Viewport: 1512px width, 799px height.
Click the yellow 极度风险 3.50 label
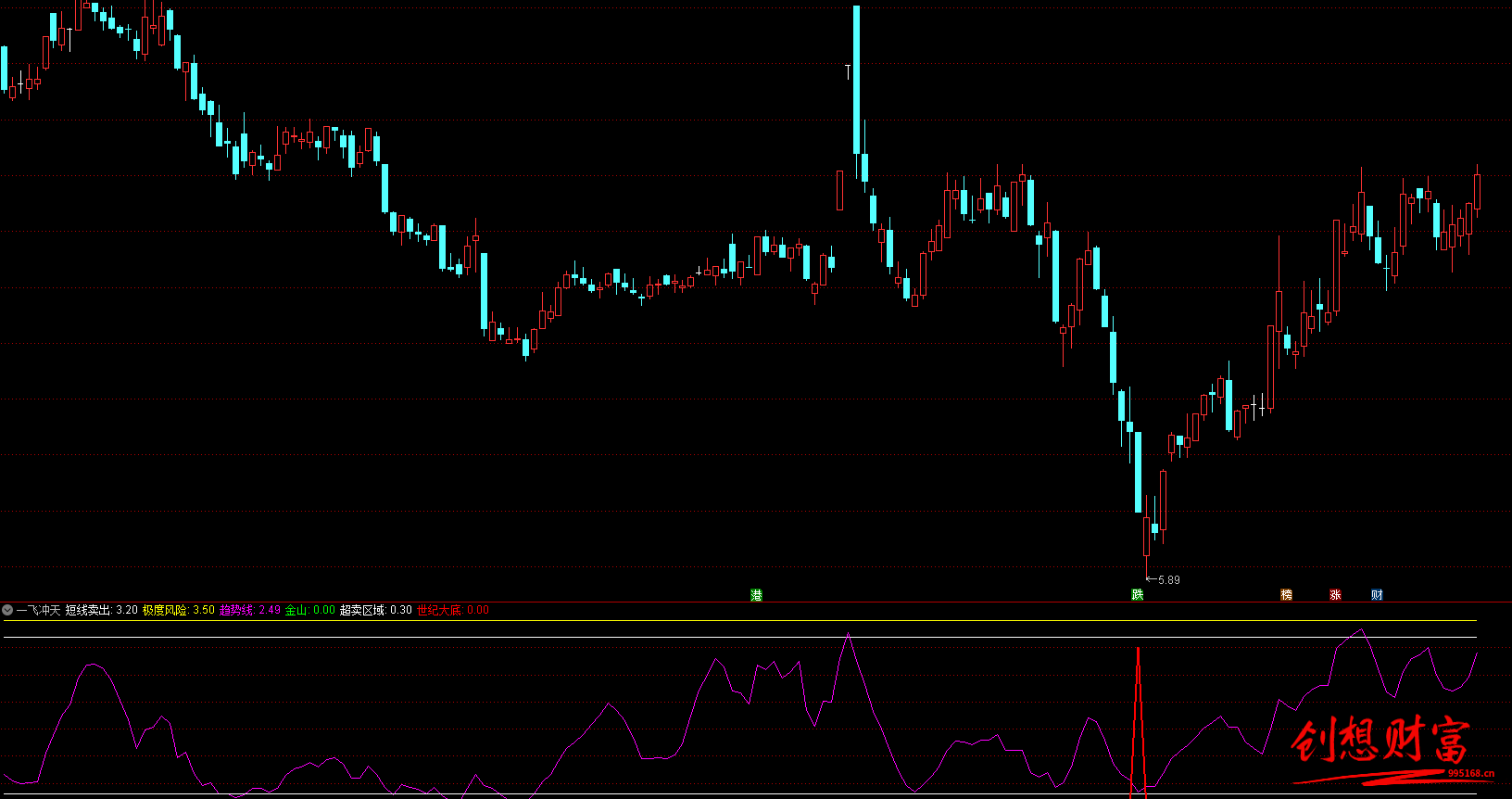[x=178, y=610]
